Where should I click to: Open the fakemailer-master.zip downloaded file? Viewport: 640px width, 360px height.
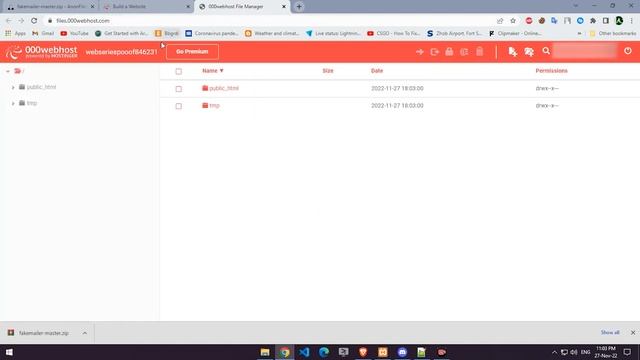(44, 333)
